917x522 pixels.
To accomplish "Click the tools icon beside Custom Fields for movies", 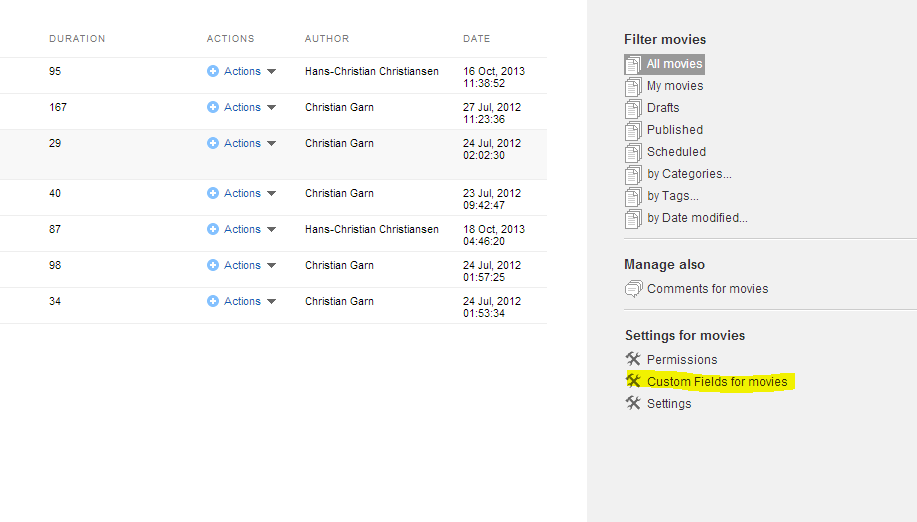I will 633,381.
